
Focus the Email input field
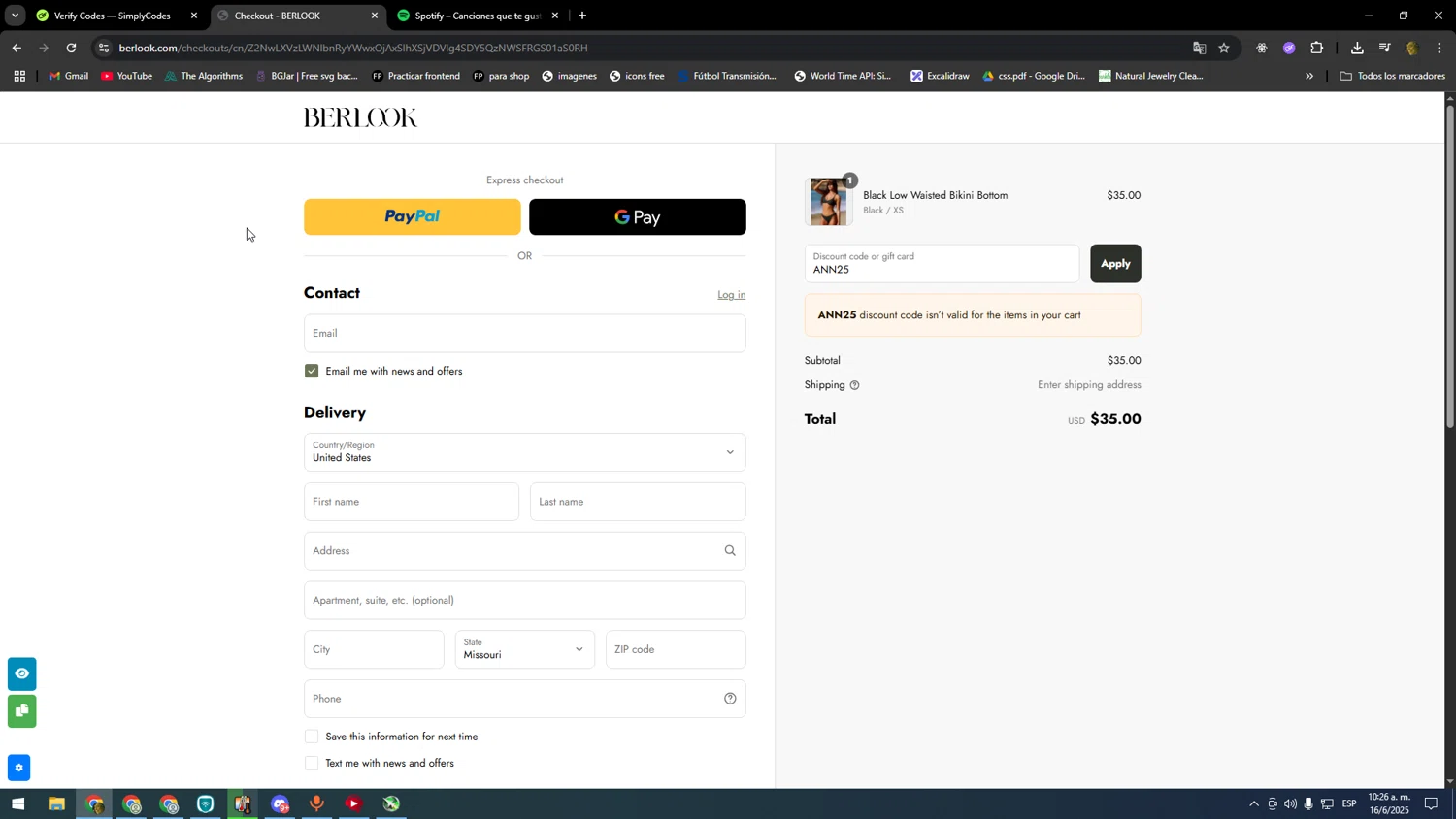pos(525,333)
